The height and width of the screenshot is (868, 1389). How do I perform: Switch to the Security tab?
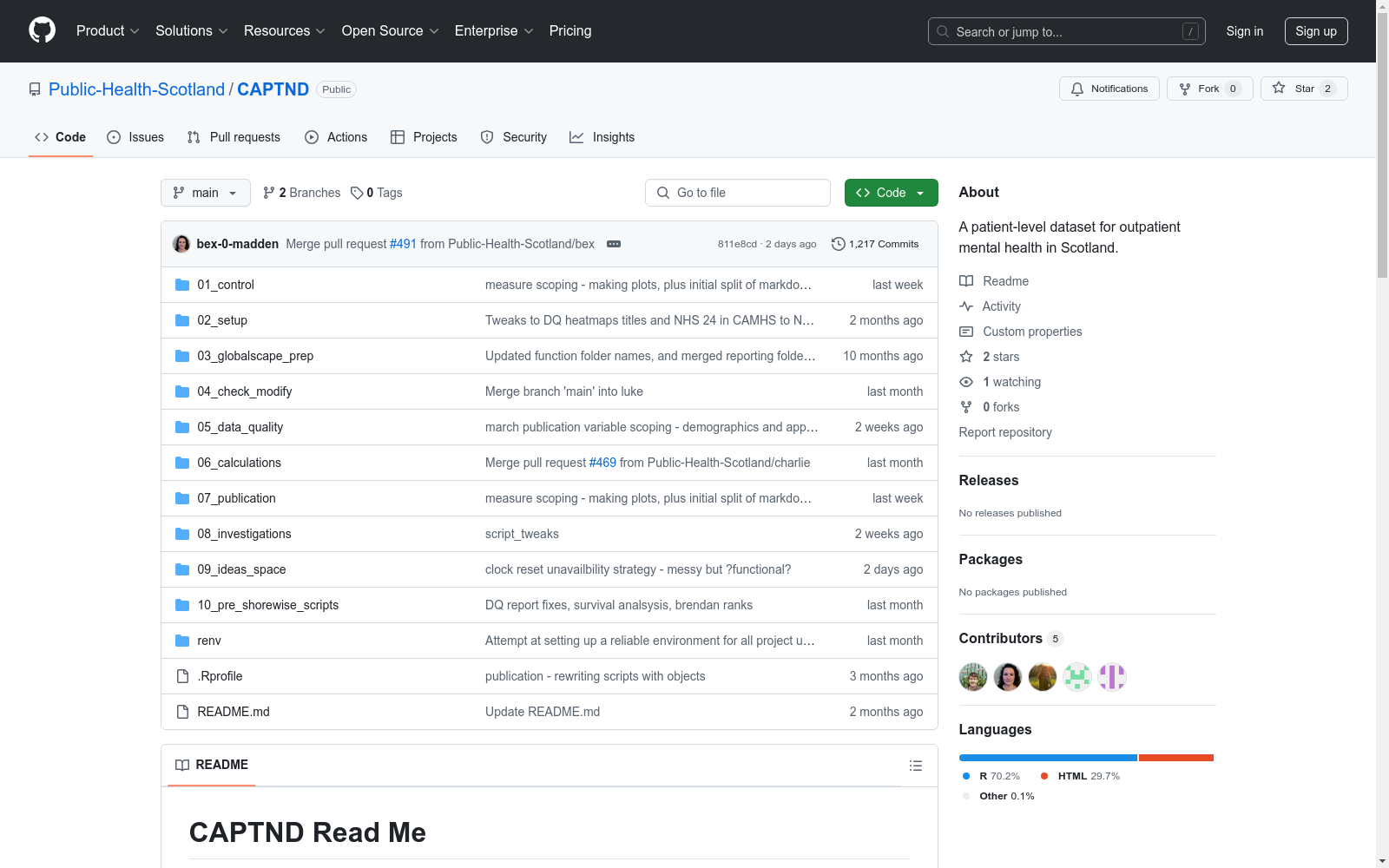point(514,137)
